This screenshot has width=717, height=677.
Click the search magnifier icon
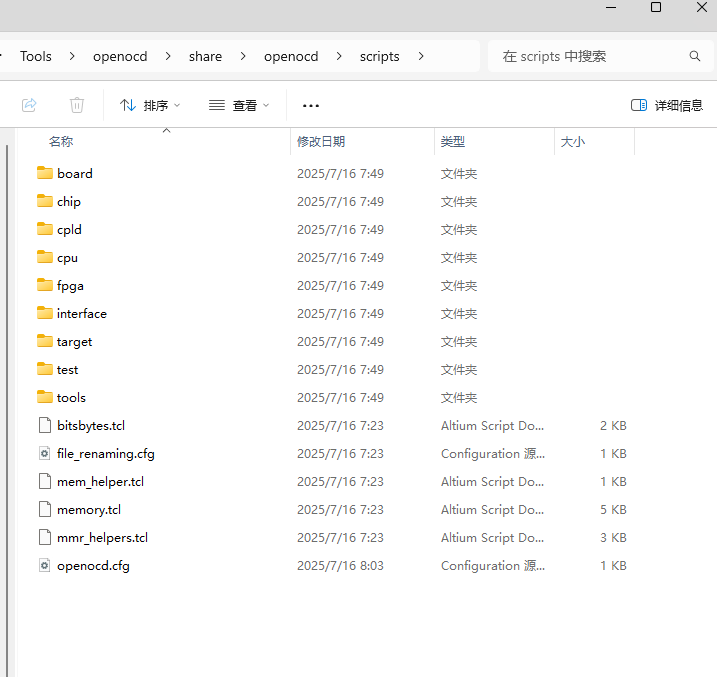pyautogui.click(x=695, y=56)
